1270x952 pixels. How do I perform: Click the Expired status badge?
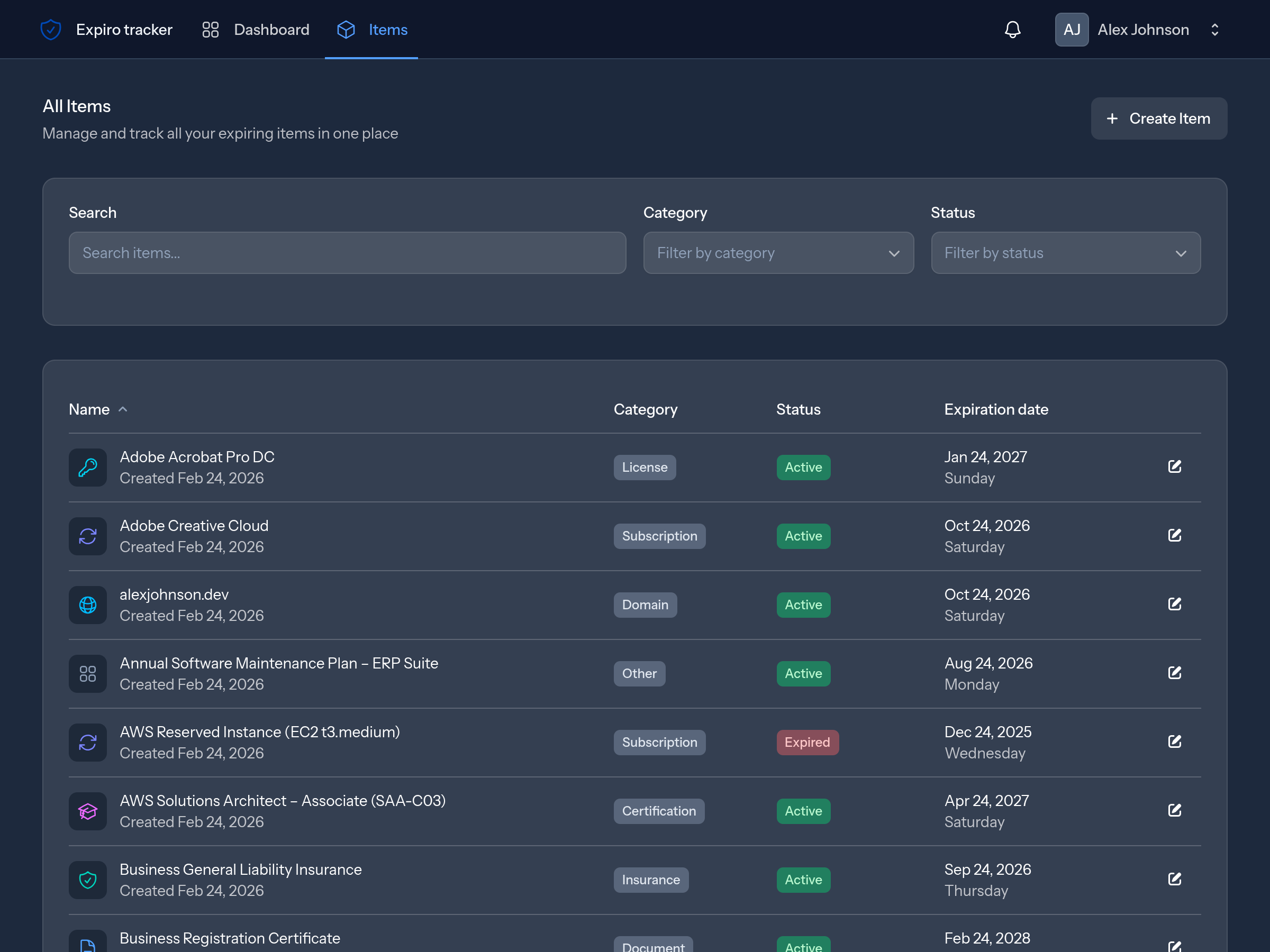[806, 742]
